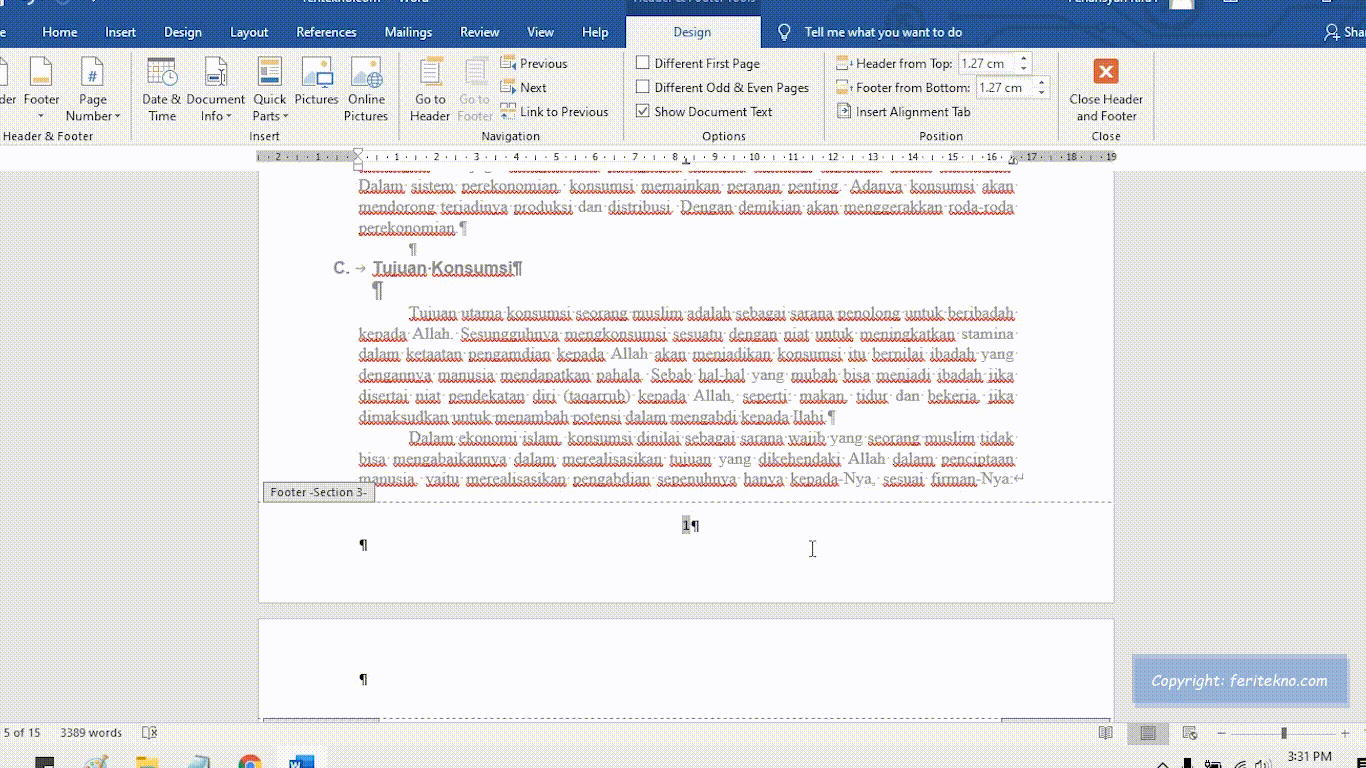This screenshot has width=1366, height=768.
Task: Click the Word icon in the taskbar
Action: (x=300, y=762)
